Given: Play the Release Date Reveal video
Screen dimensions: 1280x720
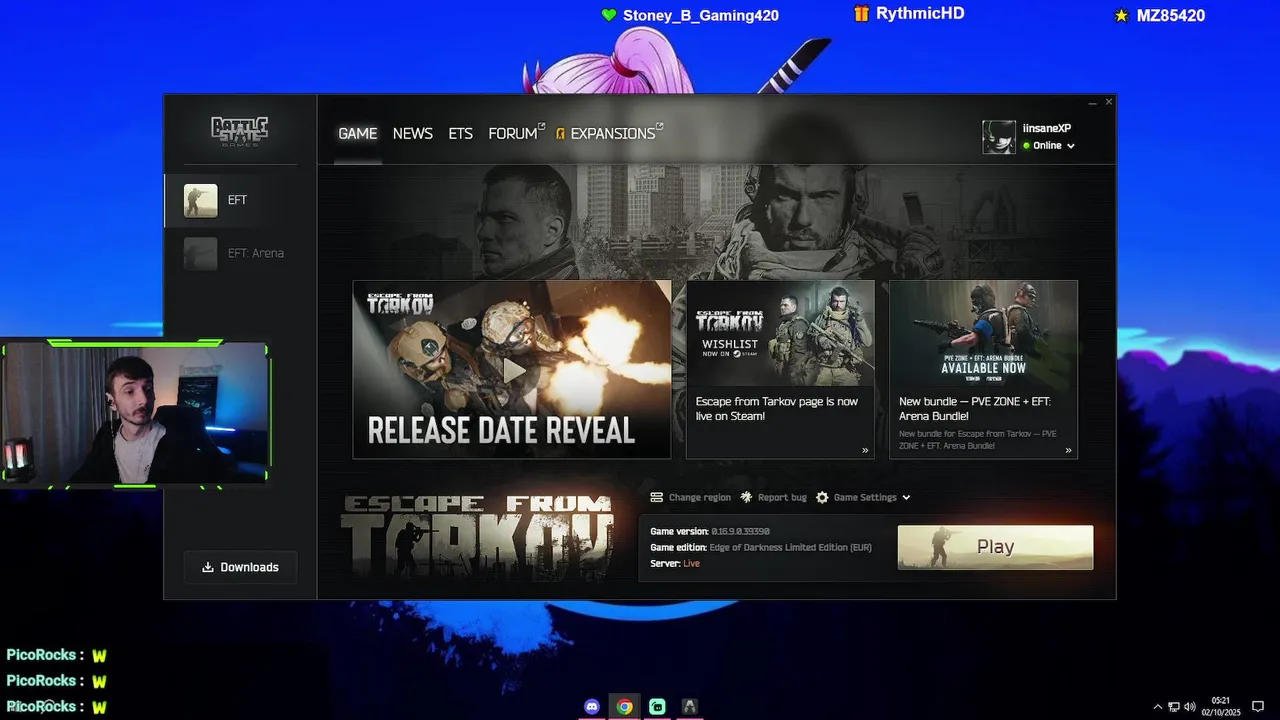Looking at the screenshot, I should 512,369.
